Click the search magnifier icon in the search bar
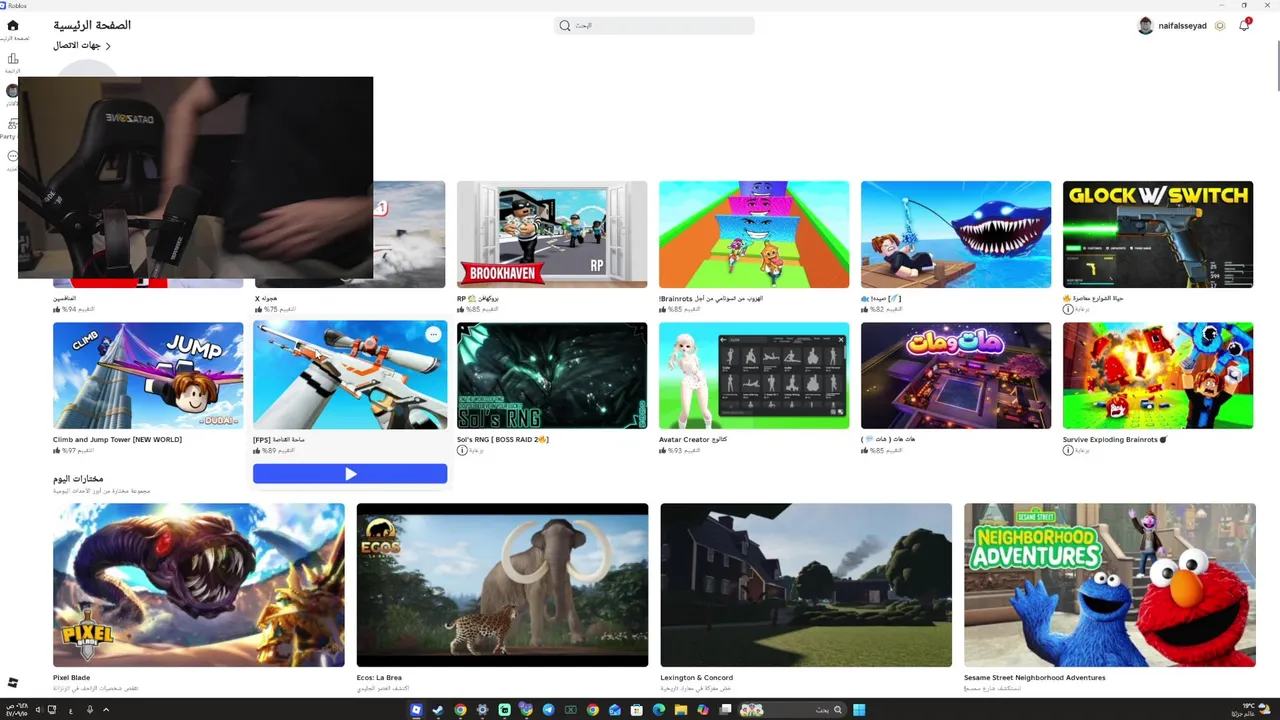This screenshot has width=1280, height=720. tap(565, 25)
